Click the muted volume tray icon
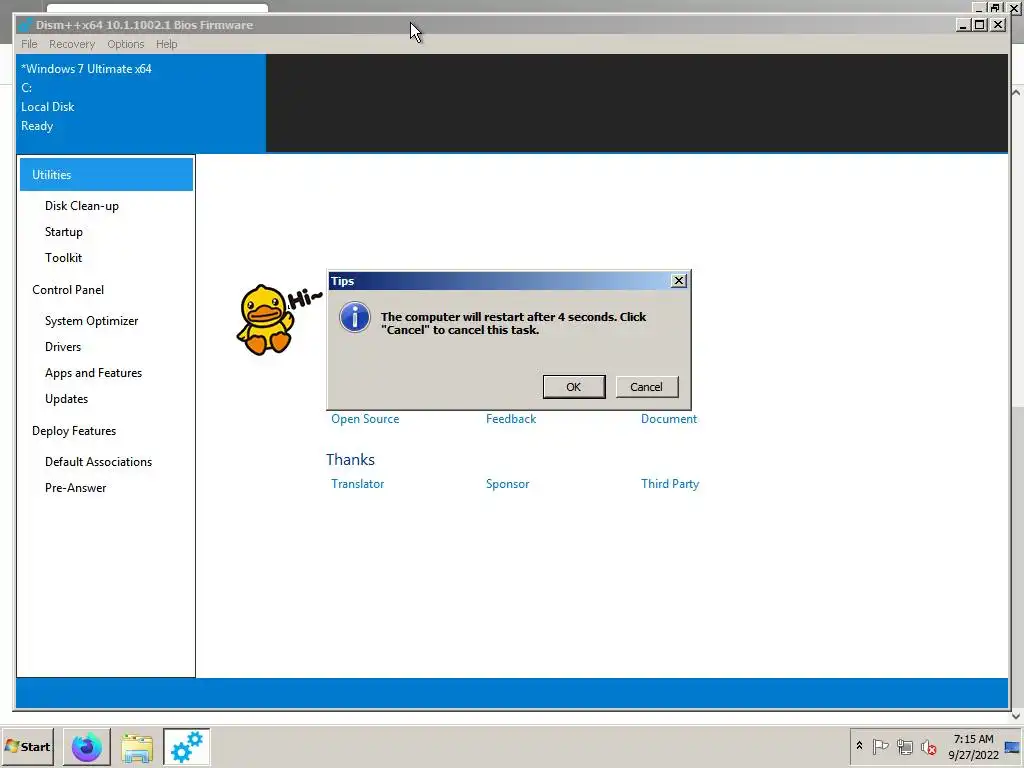The image size is (1024, 768). [928, 746]
